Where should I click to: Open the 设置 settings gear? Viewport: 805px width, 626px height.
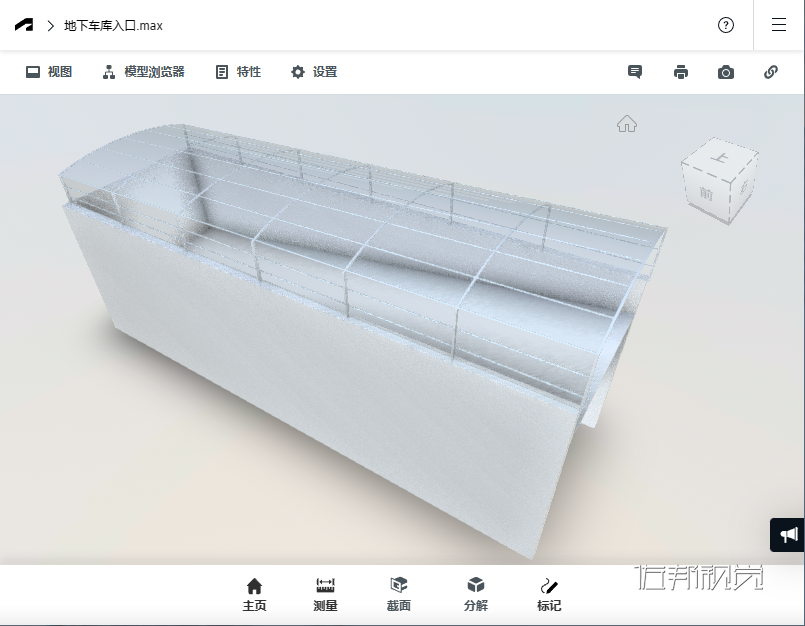click(313, 72)
